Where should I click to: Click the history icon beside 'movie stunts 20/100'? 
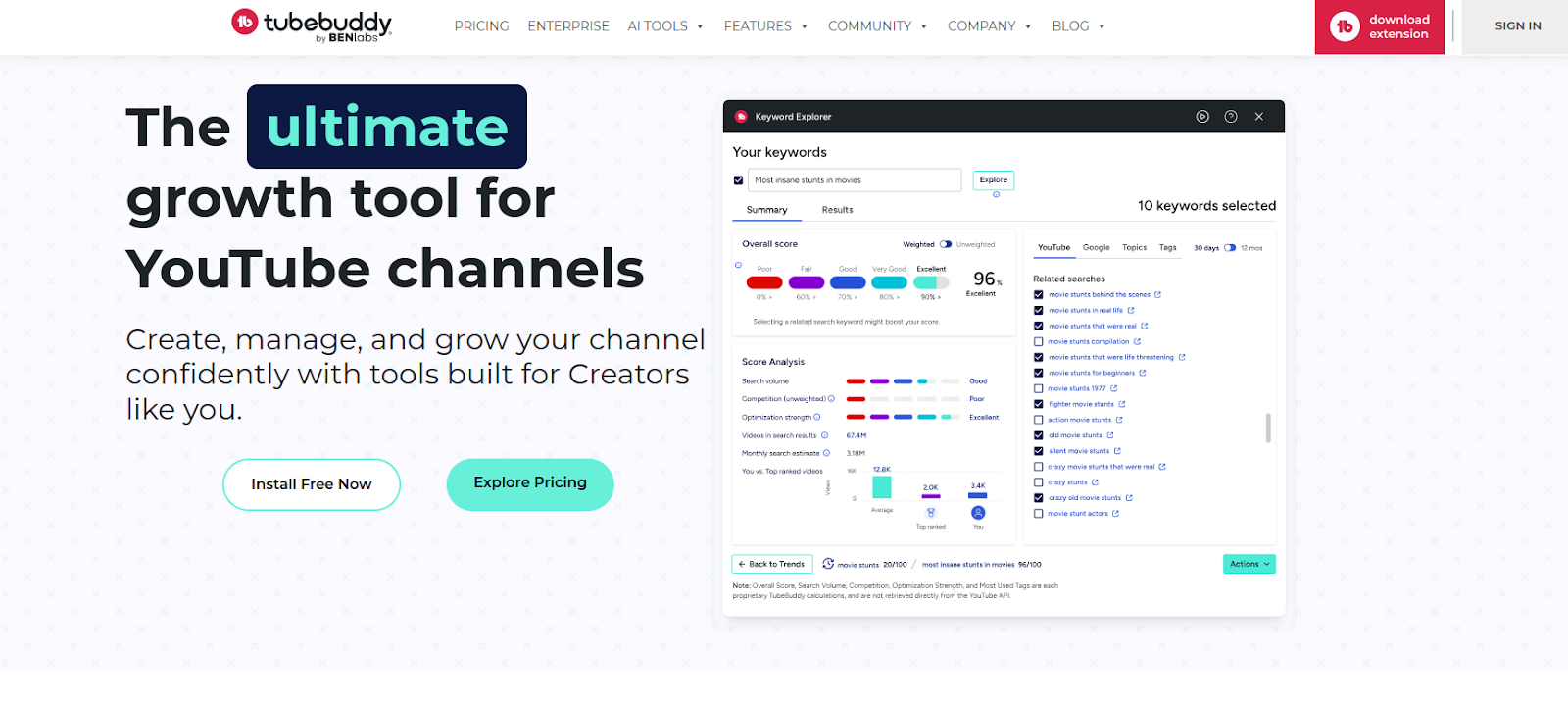tap(828, 564)
